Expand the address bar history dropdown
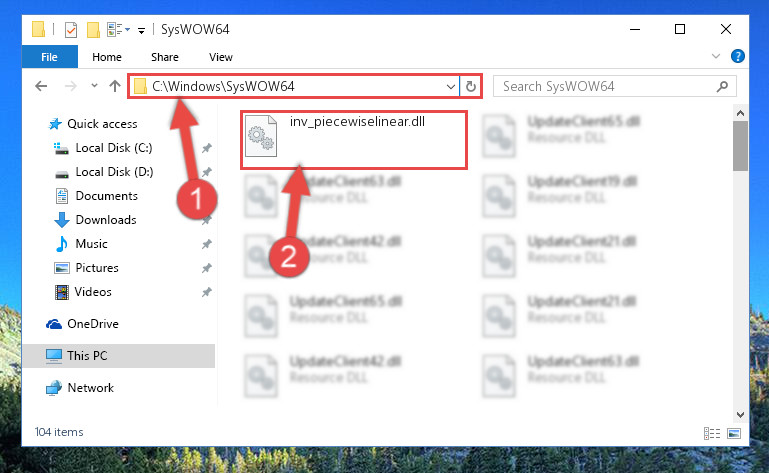Image resolution: width=769 pixels, height=473 pixels. point(451,87)
